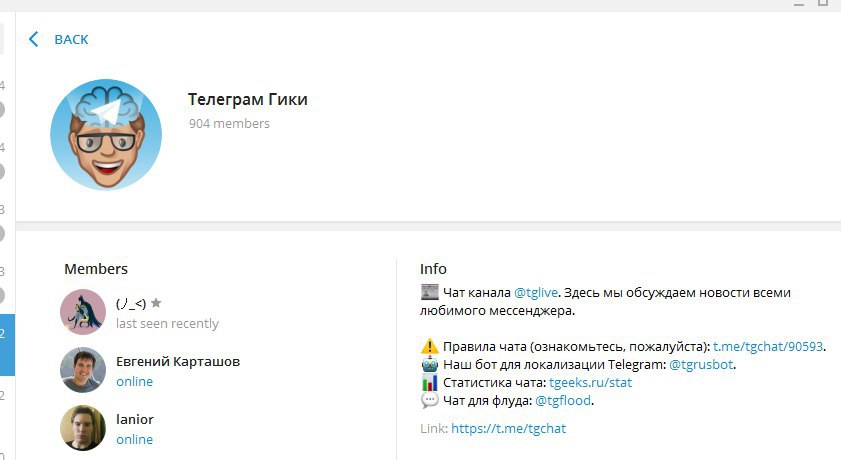Image resolution: width=841 pixels, height=460 pixels.
Task: Click the warning sign emoji before Правила чата
Action: tap(430, 346)
